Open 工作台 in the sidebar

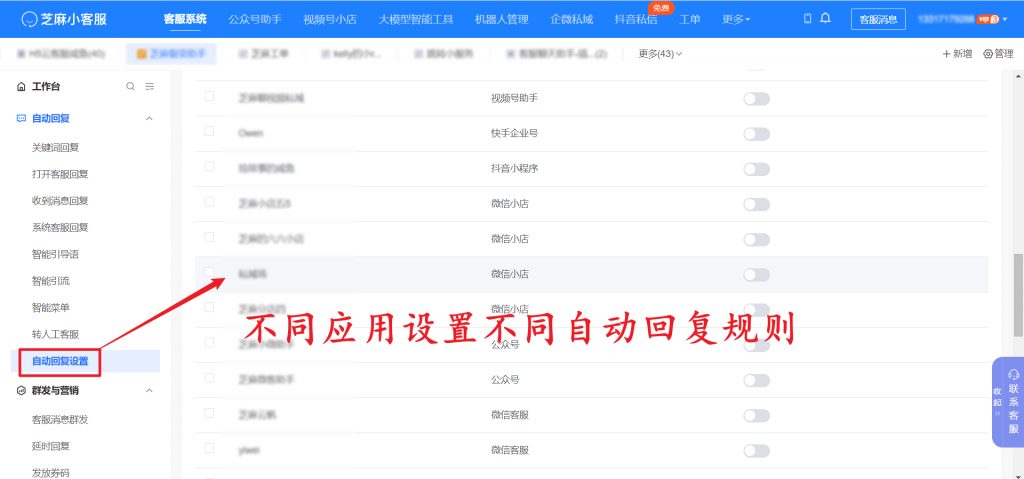click(x=46, y=86)
